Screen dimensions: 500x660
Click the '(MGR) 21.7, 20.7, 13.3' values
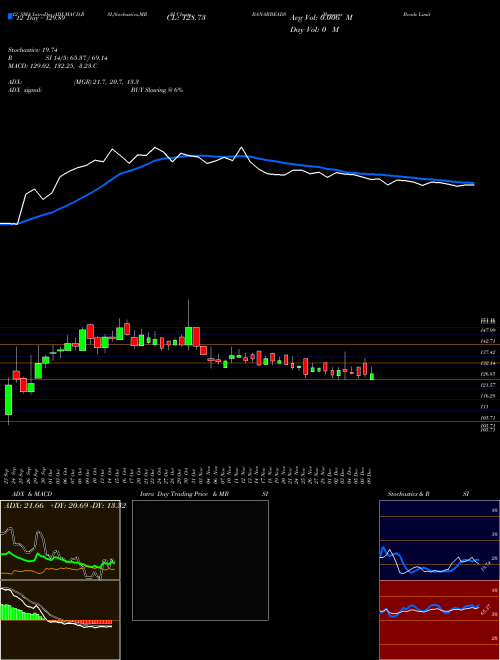106,82
